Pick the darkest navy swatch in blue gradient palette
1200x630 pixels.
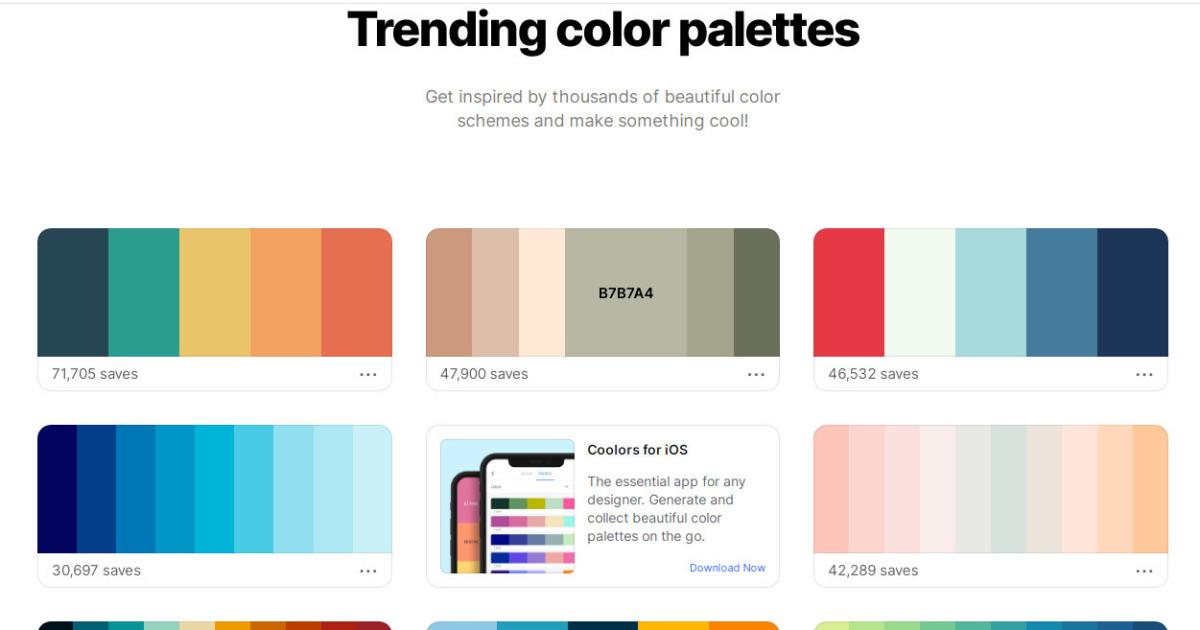coord(57,489)
